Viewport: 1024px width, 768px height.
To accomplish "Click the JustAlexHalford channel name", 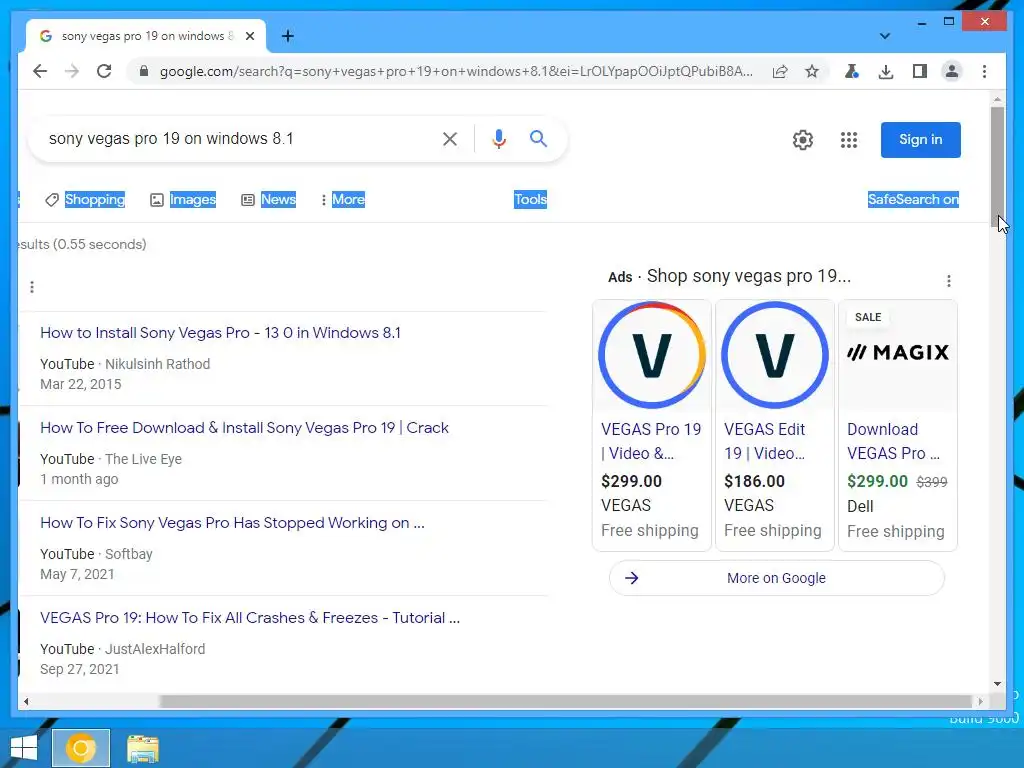I will tap(155, 649).
